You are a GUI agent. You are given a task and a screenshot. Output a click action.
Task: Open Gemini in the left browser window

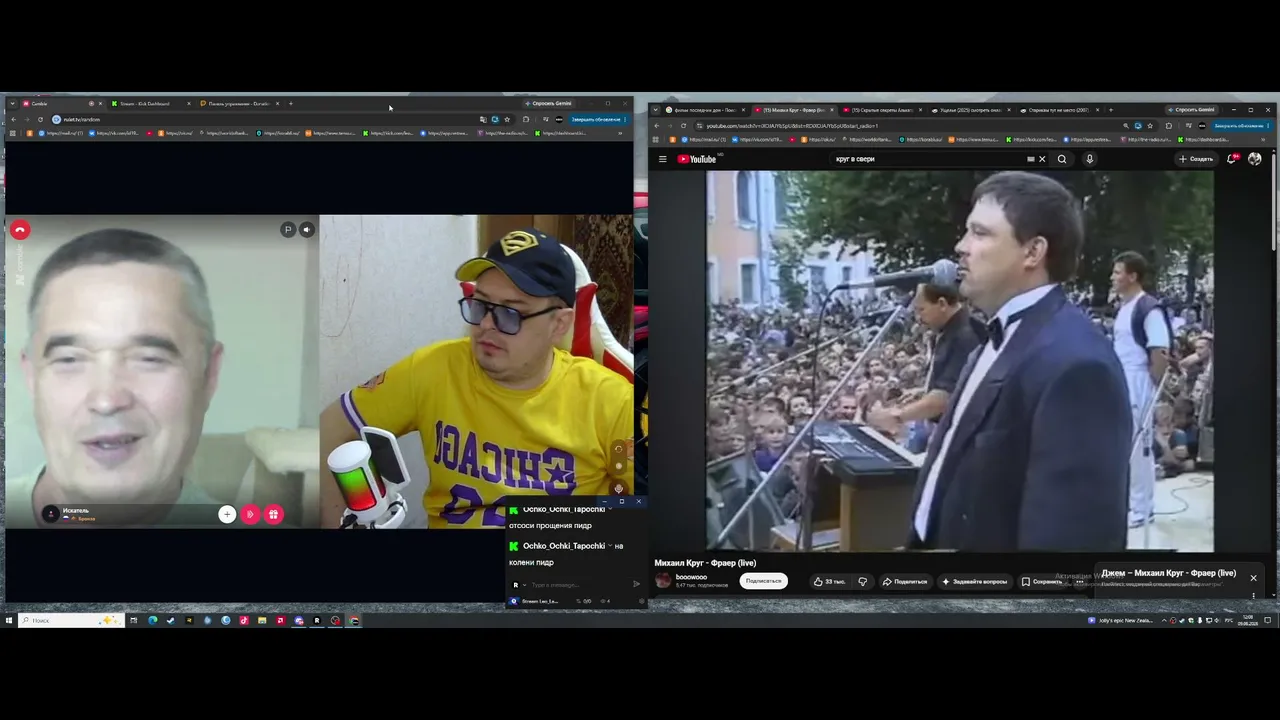pos(550,103)
